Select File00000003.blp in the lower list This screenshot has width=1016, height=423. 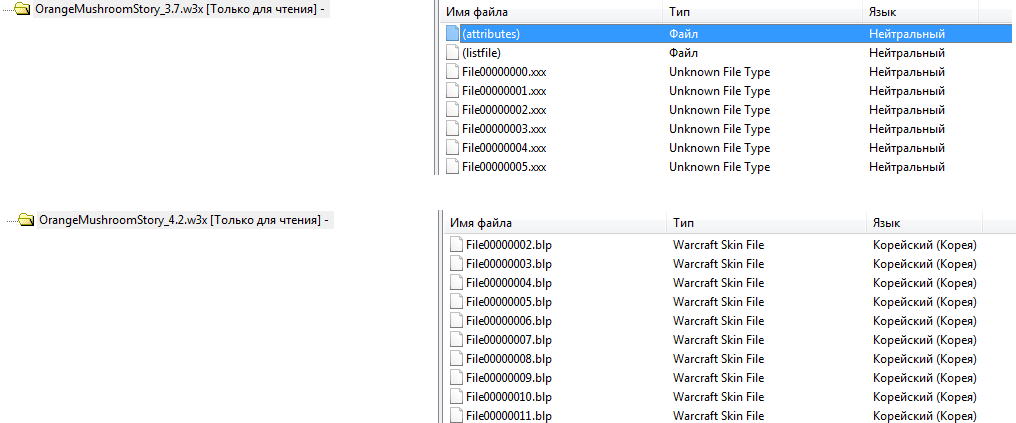(x=509, y=264)
